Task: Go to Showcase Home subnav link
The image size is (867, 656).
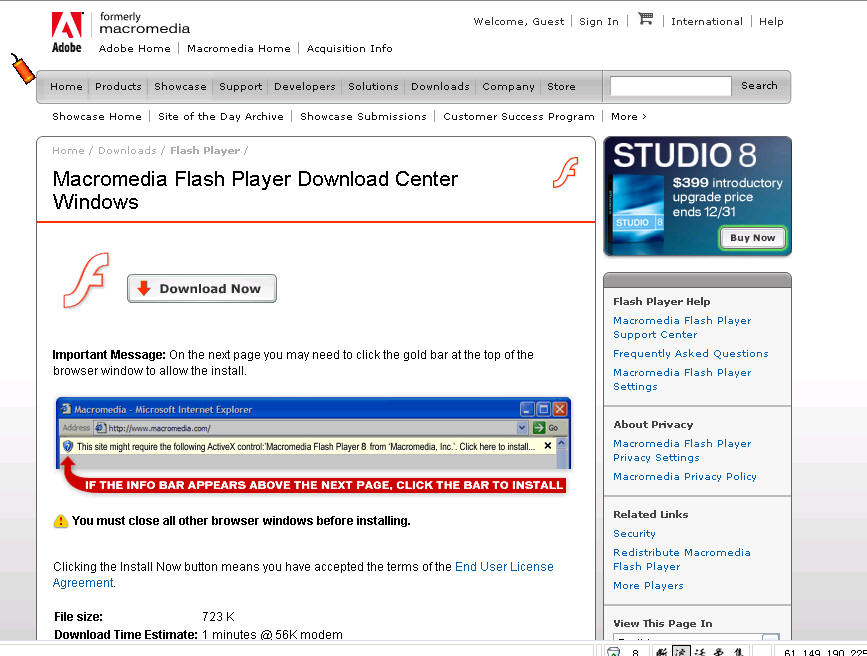Action: (x=97, y=117)
